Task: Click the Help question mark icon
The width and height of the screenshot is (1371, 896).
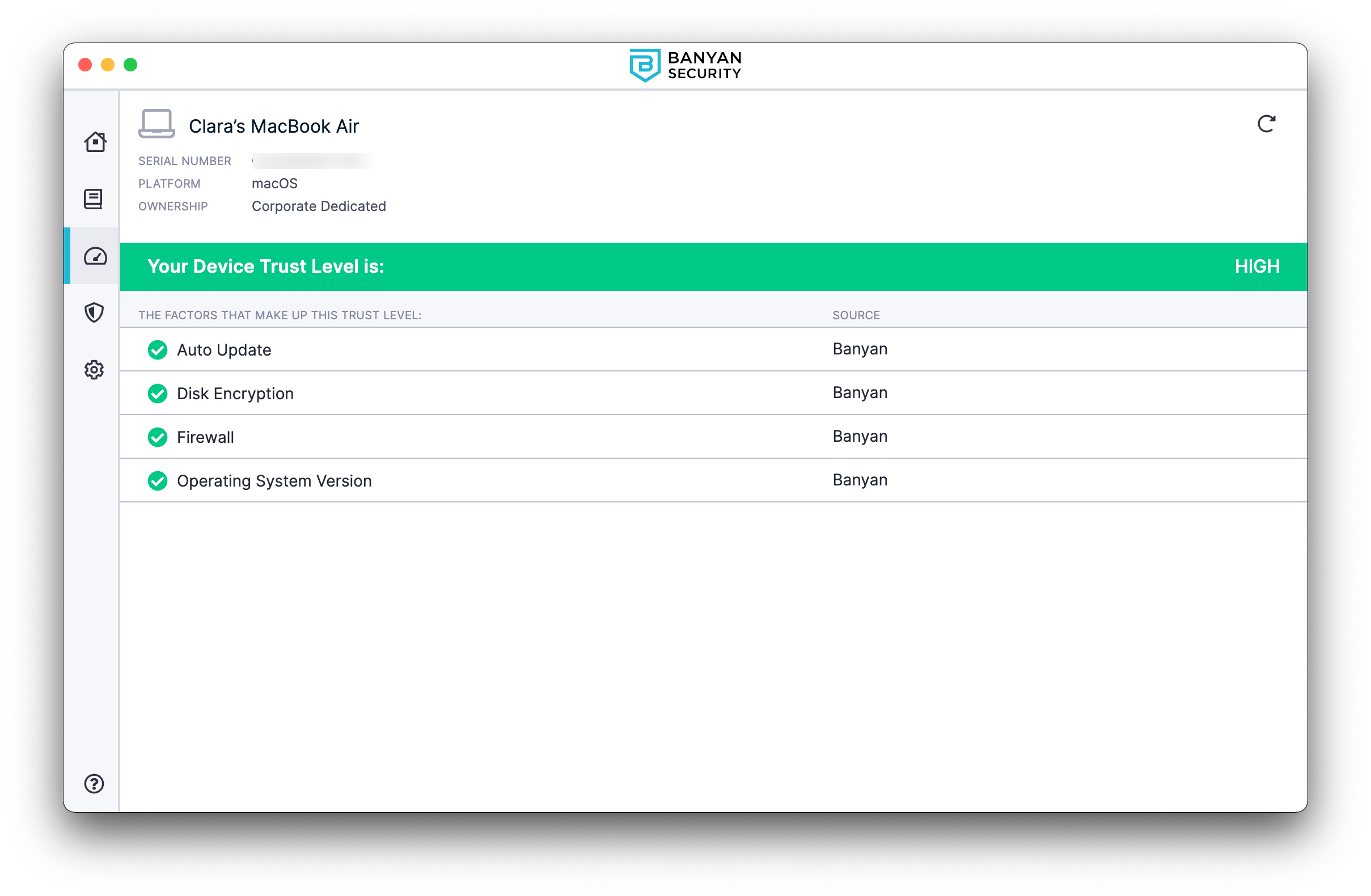Action: pos(94,784)
